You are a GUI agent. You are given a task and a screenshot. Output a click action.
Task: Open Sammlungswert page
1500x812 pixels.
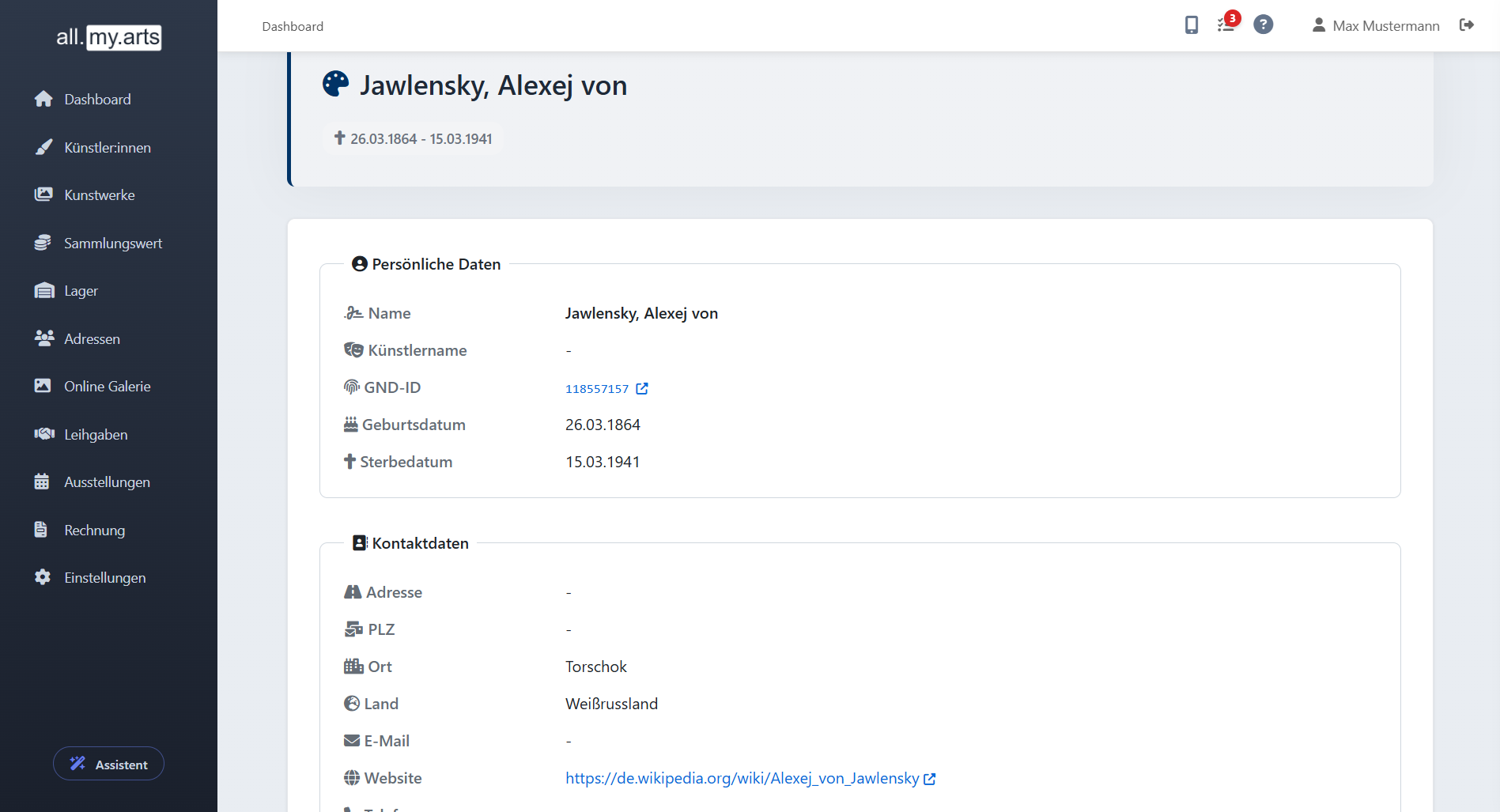tap(113, 244)
